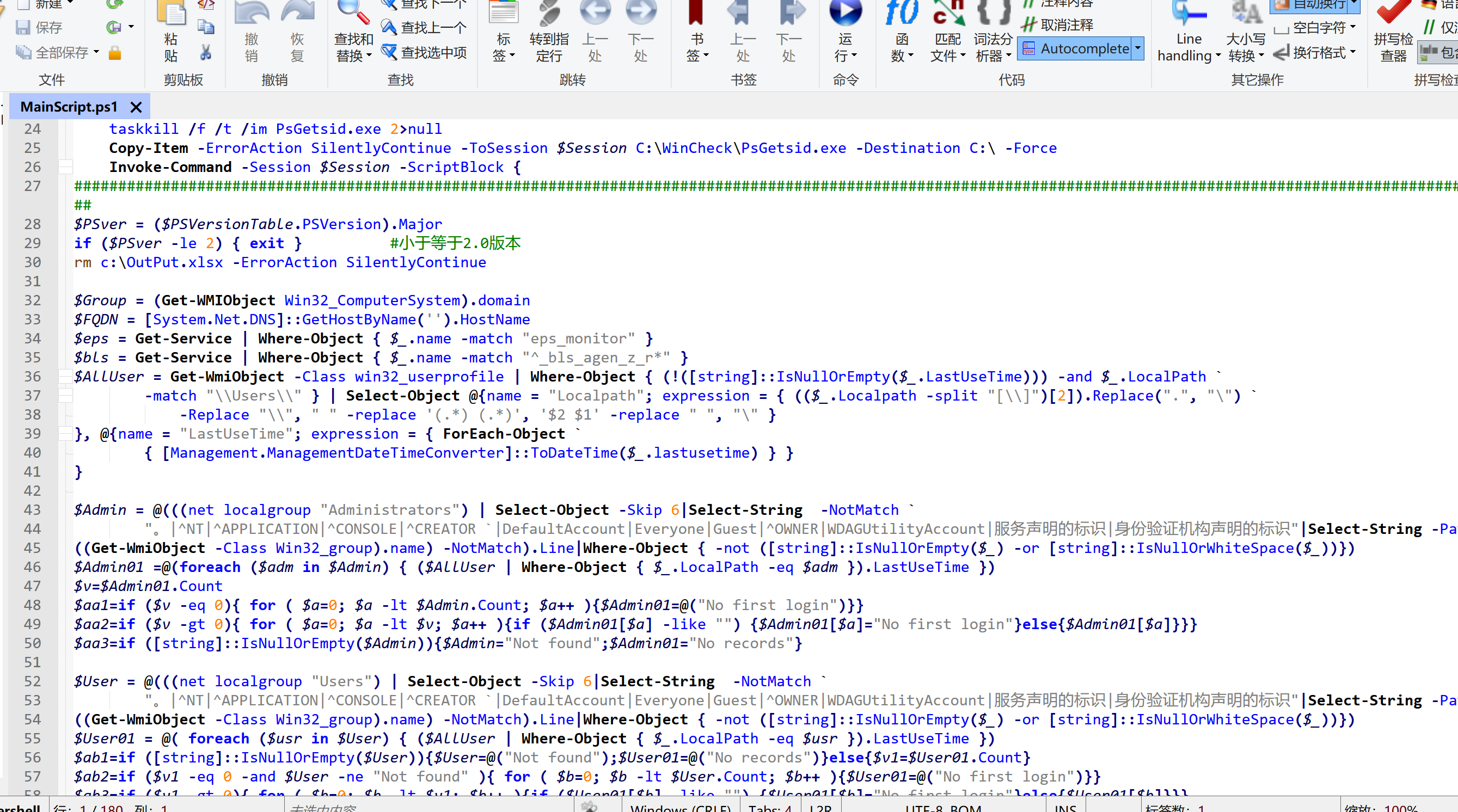Viewport: 1458px width, 812px height.
Task: Click the green reload-with-disk icon
Action: pyautogui.click(x=113, y=27)
